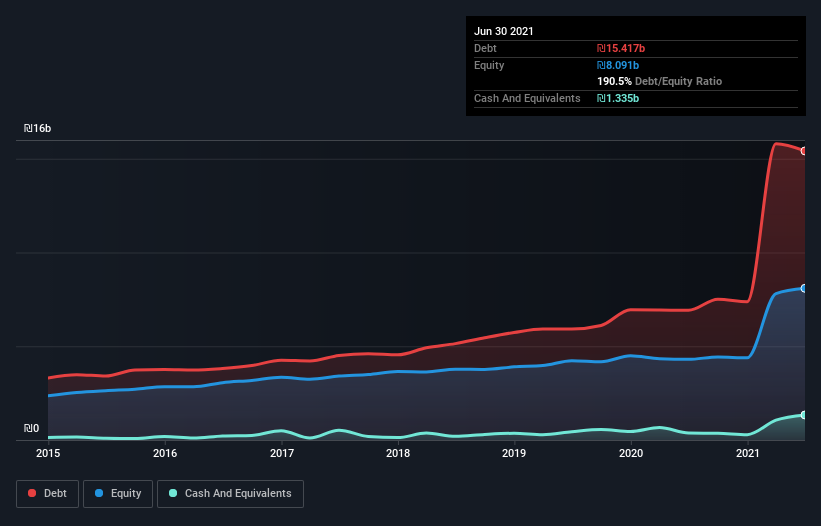821x526 pixels.
Task: Click the red dot in Debt legend
Action: [32, 493]
